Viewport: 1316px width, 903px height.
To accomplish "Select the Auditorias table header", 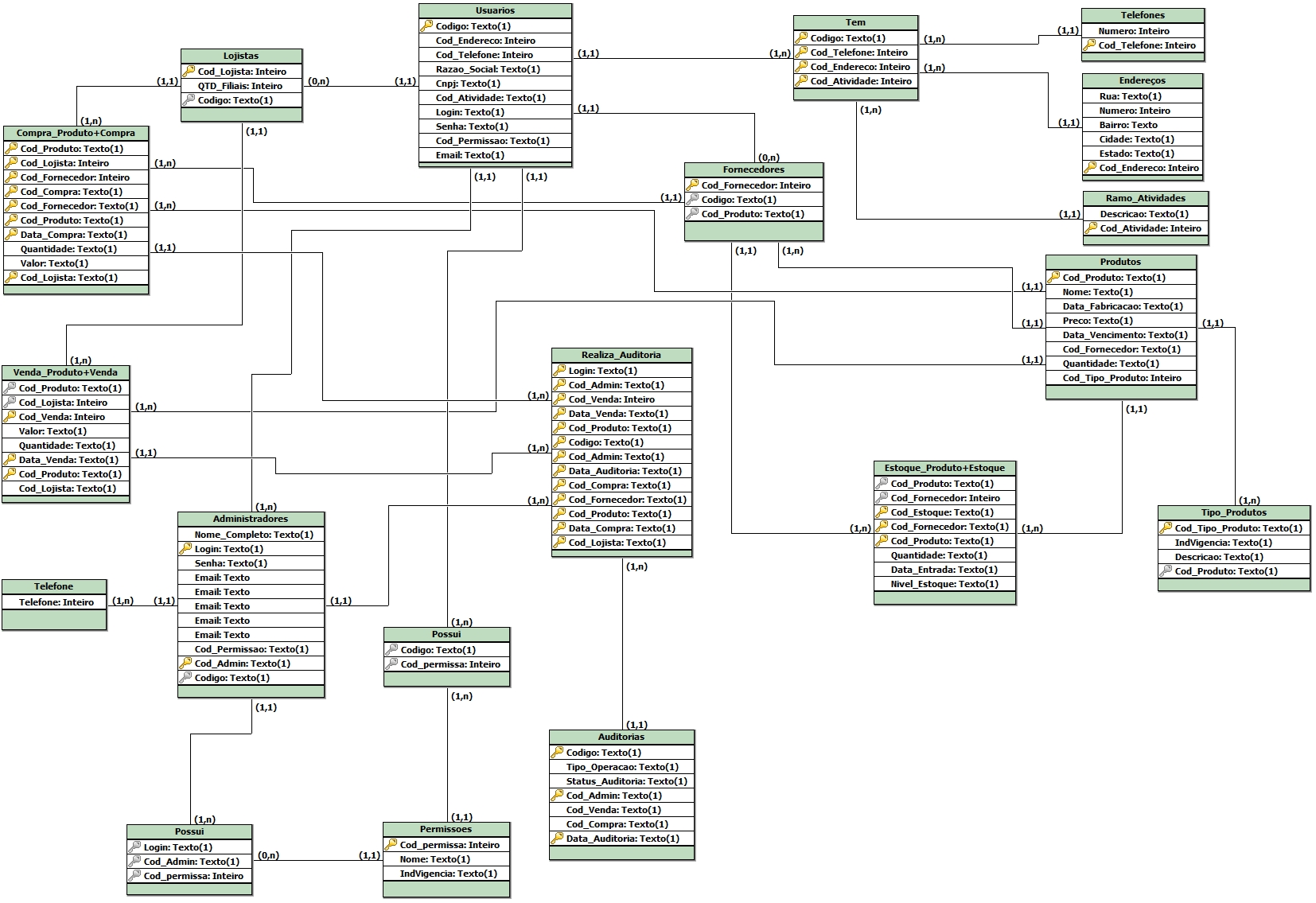I will pyautogui.click(x=621, y=737).
